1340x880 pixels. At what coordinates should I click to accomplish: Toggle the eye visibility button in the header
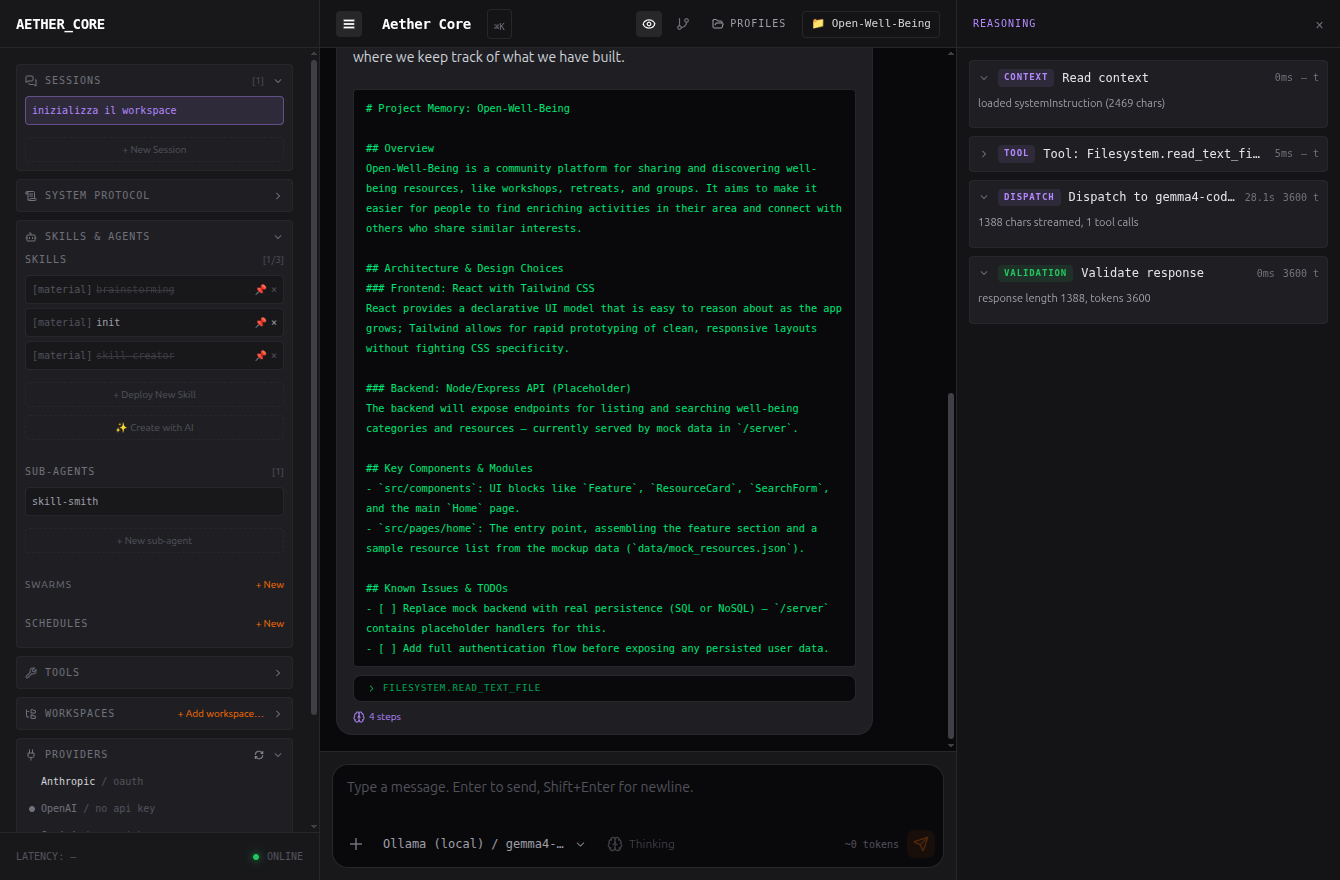649,24
